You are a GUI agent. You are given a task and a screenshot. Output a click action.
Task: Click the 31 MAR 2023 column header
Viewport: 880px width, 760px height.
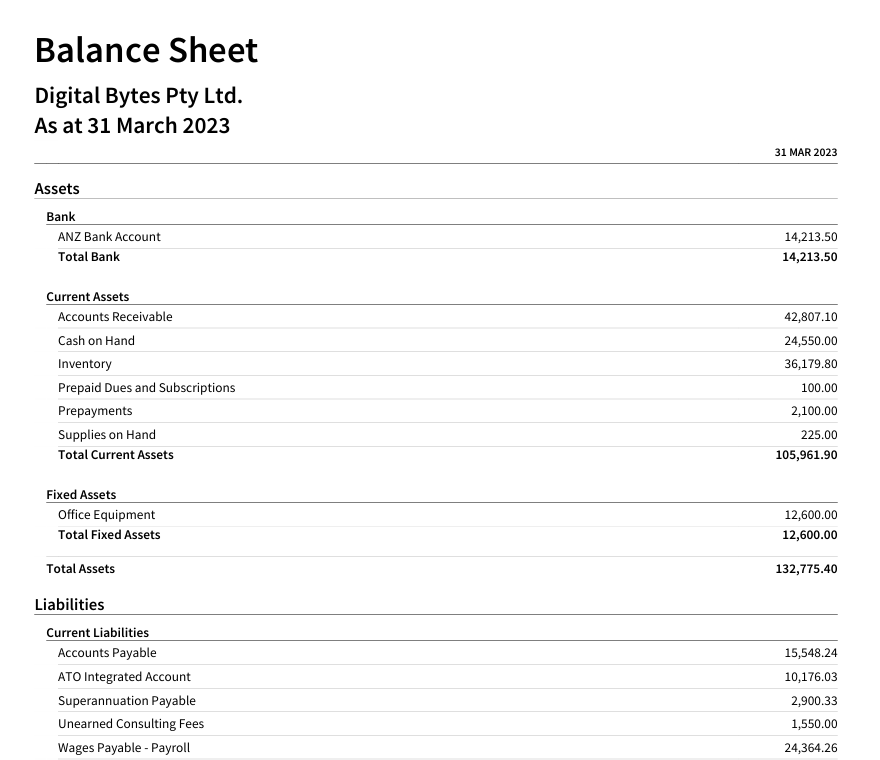805,153
